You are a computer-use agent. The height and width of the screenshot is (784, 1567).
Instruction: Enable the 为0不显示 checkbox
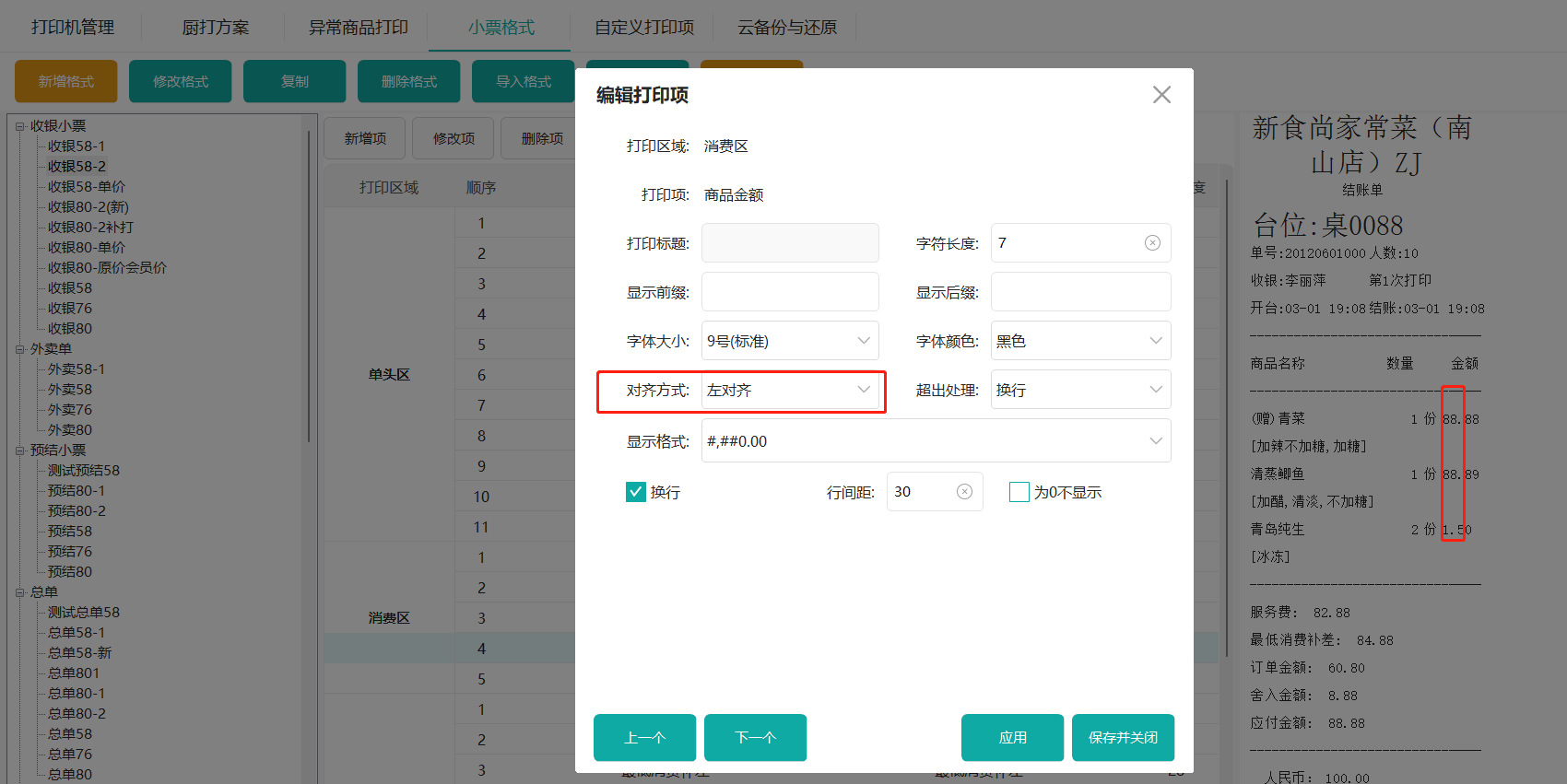[x=1019, y=492]
